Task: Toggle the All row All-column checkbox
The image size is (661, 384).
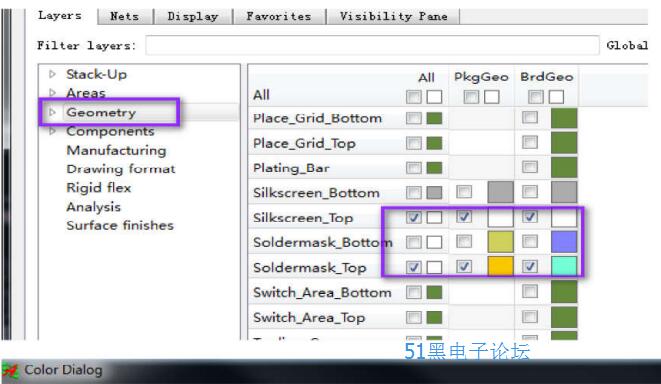Action: (414, 97)
